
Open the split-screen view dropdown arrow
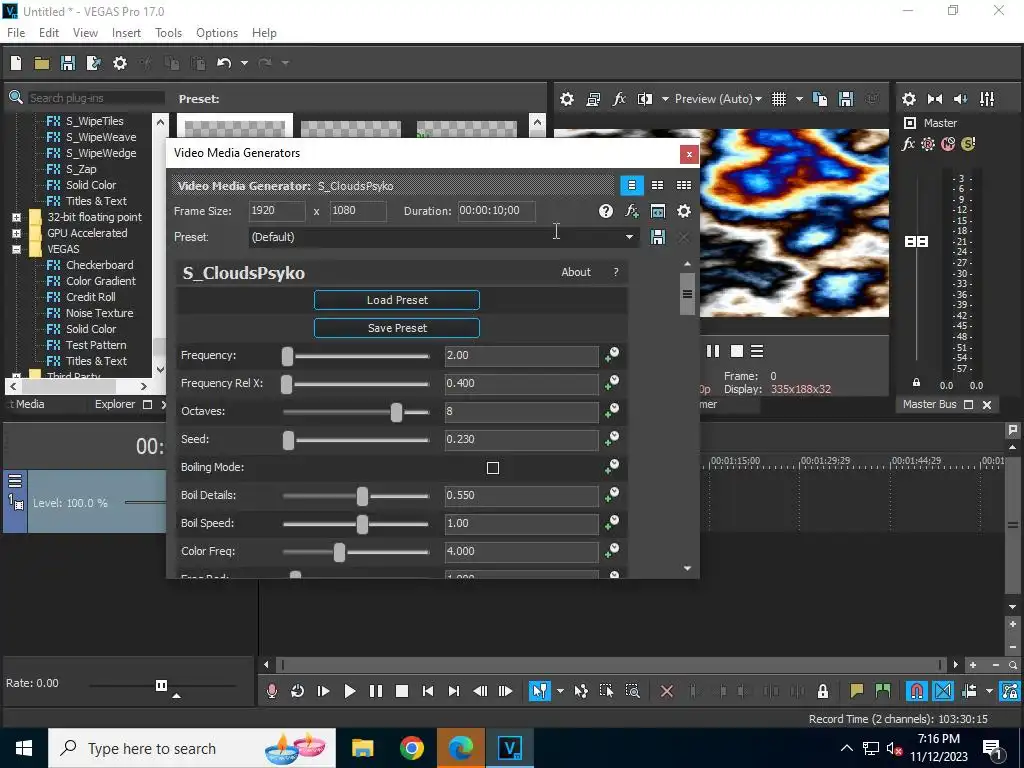(665, 99)
